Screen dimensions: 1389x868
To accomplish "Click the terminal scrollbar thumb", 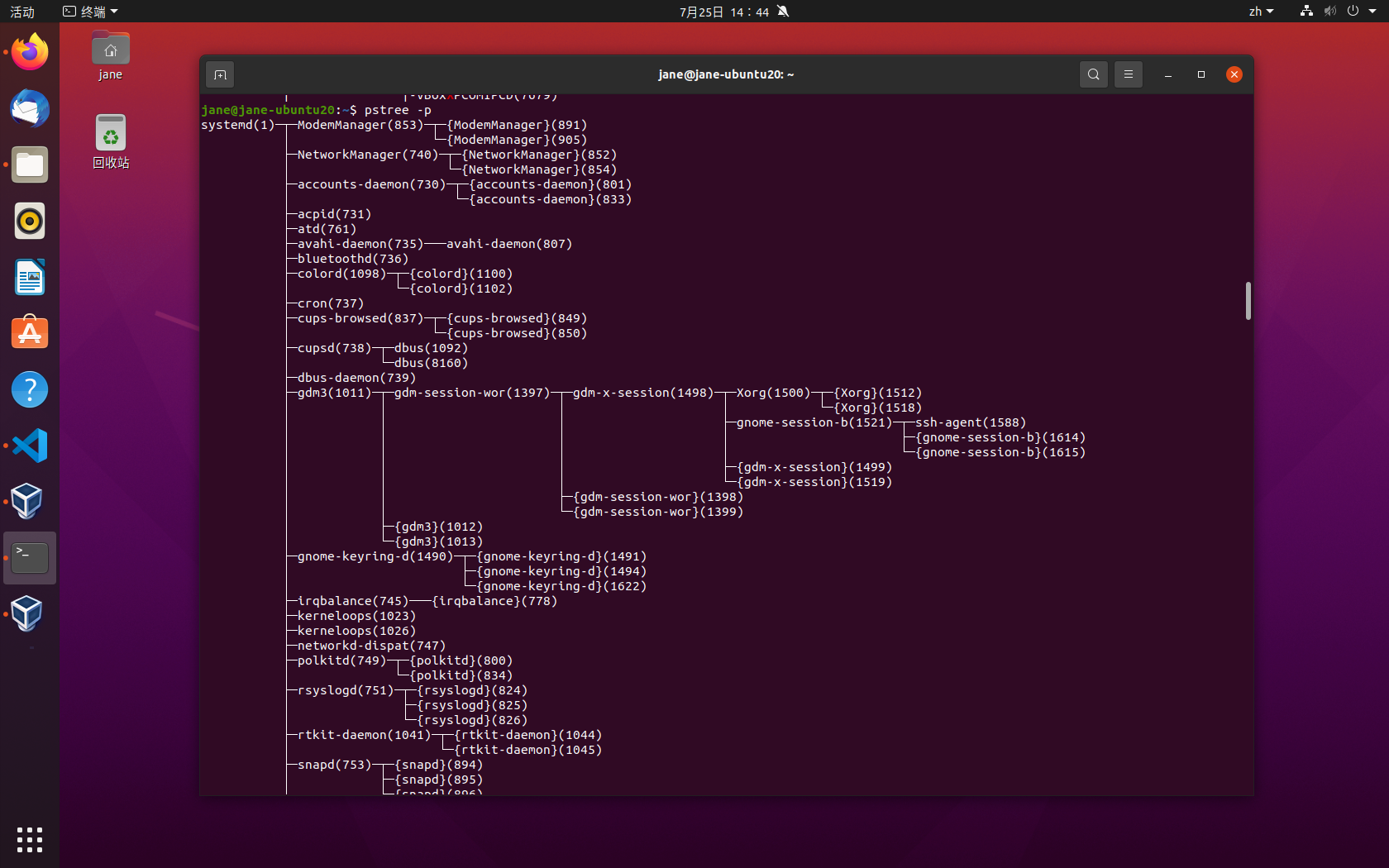I will tap(1248, 301).
